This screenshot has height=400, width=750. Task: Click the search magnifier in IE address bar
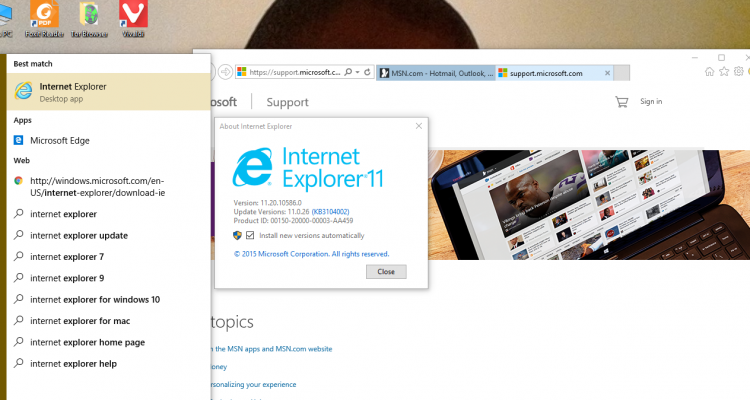(x=348, y=72)
